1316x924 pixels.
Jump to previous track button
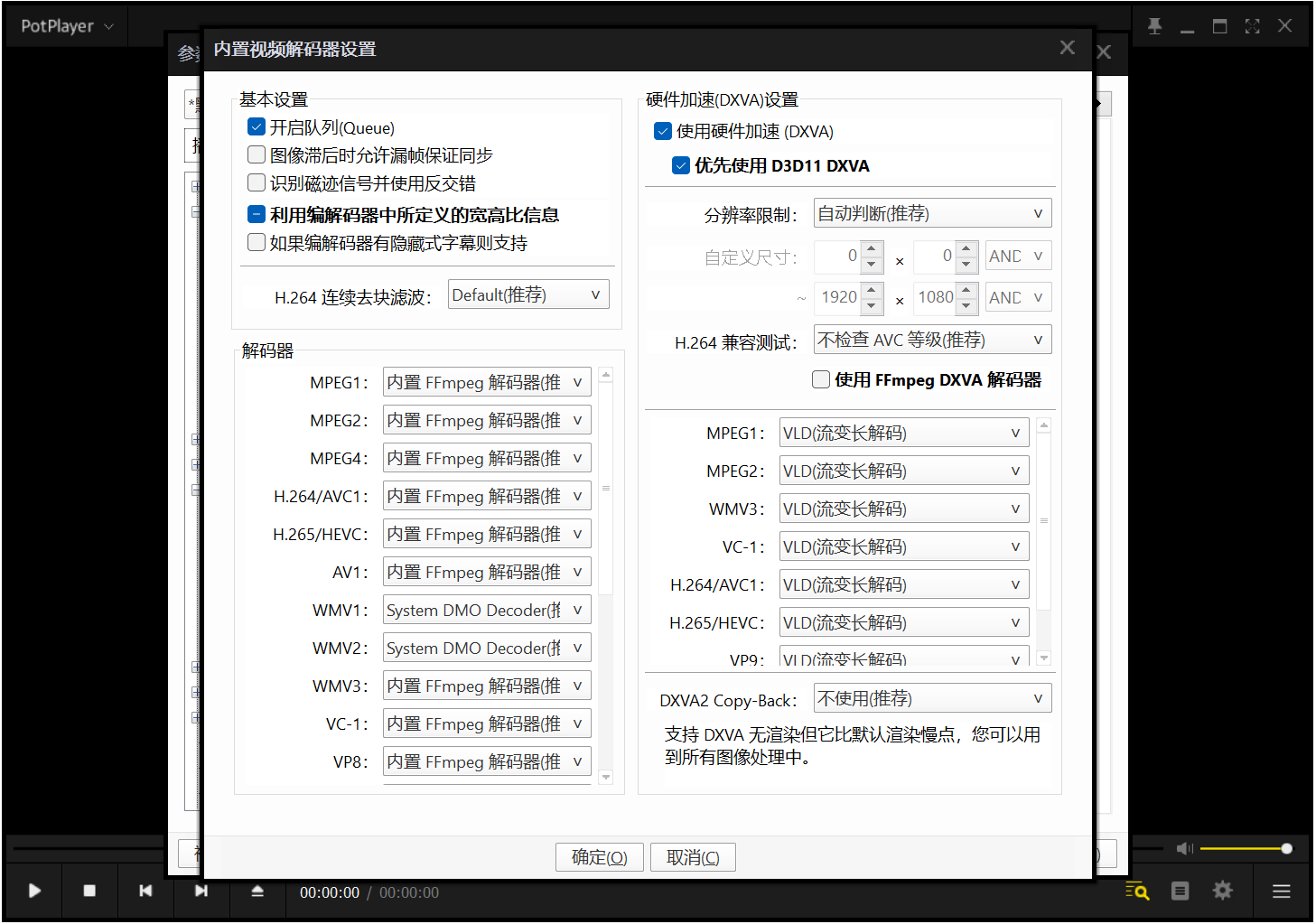(x=145, y=891)
